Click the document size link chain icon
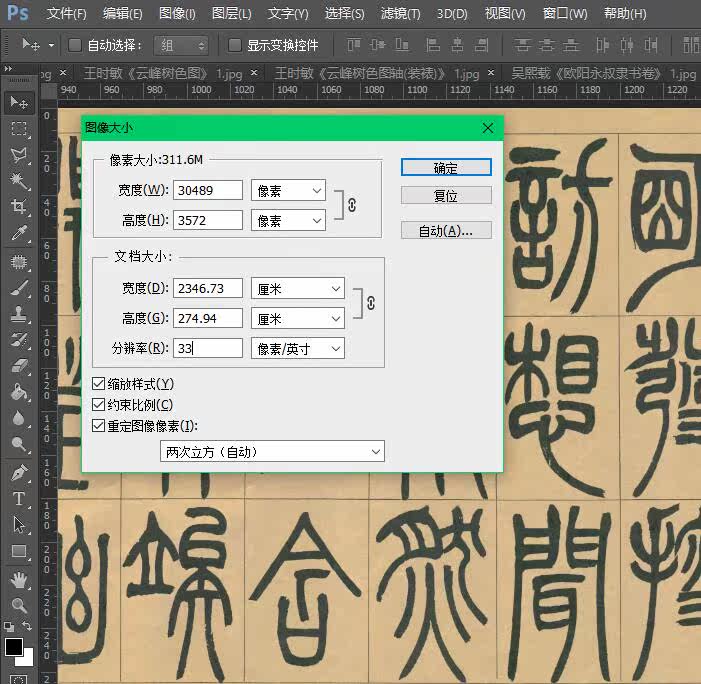The height and width of the screenshot is (684, 701). (x=371, y=303)
